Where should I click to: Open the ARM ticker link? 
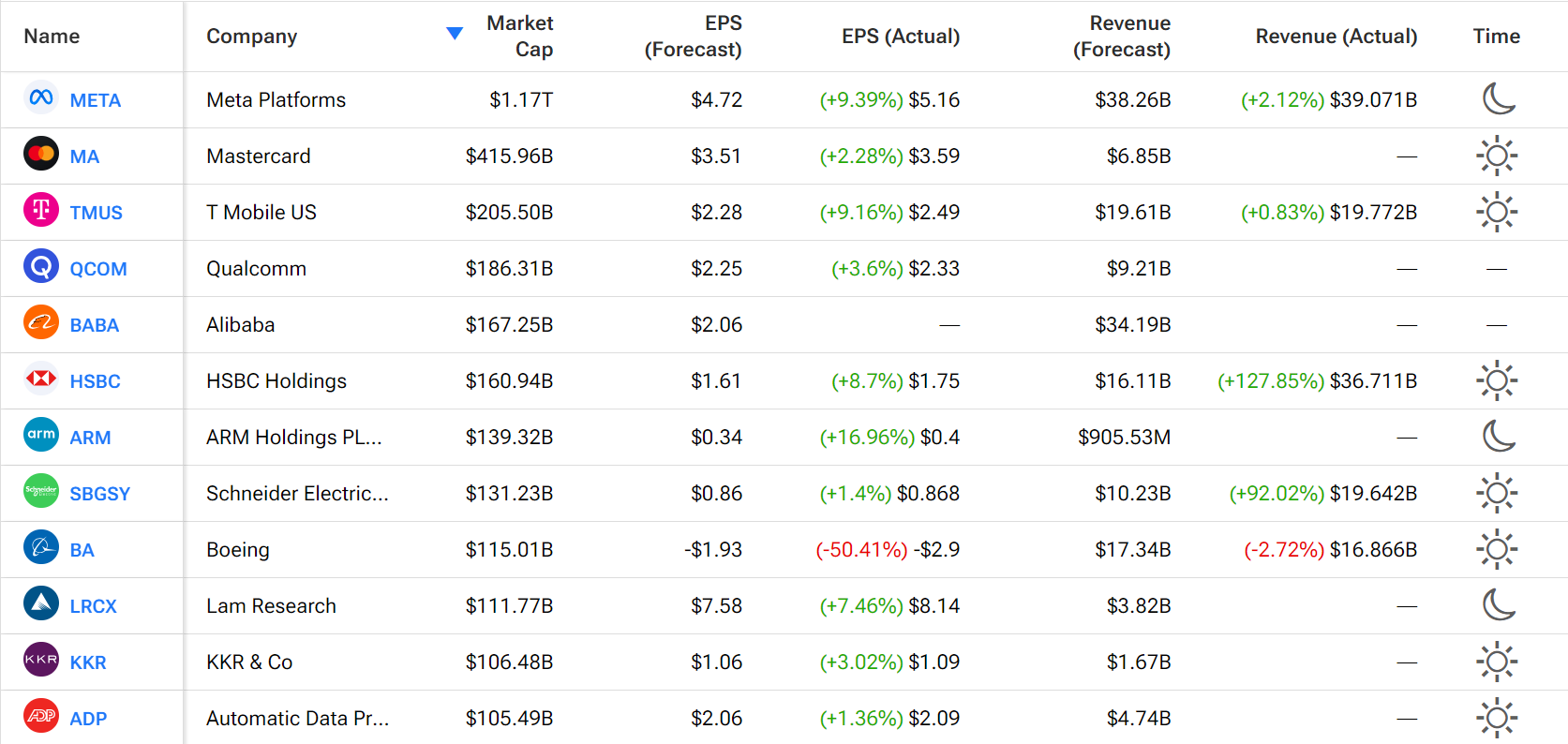tap(90, 438)
